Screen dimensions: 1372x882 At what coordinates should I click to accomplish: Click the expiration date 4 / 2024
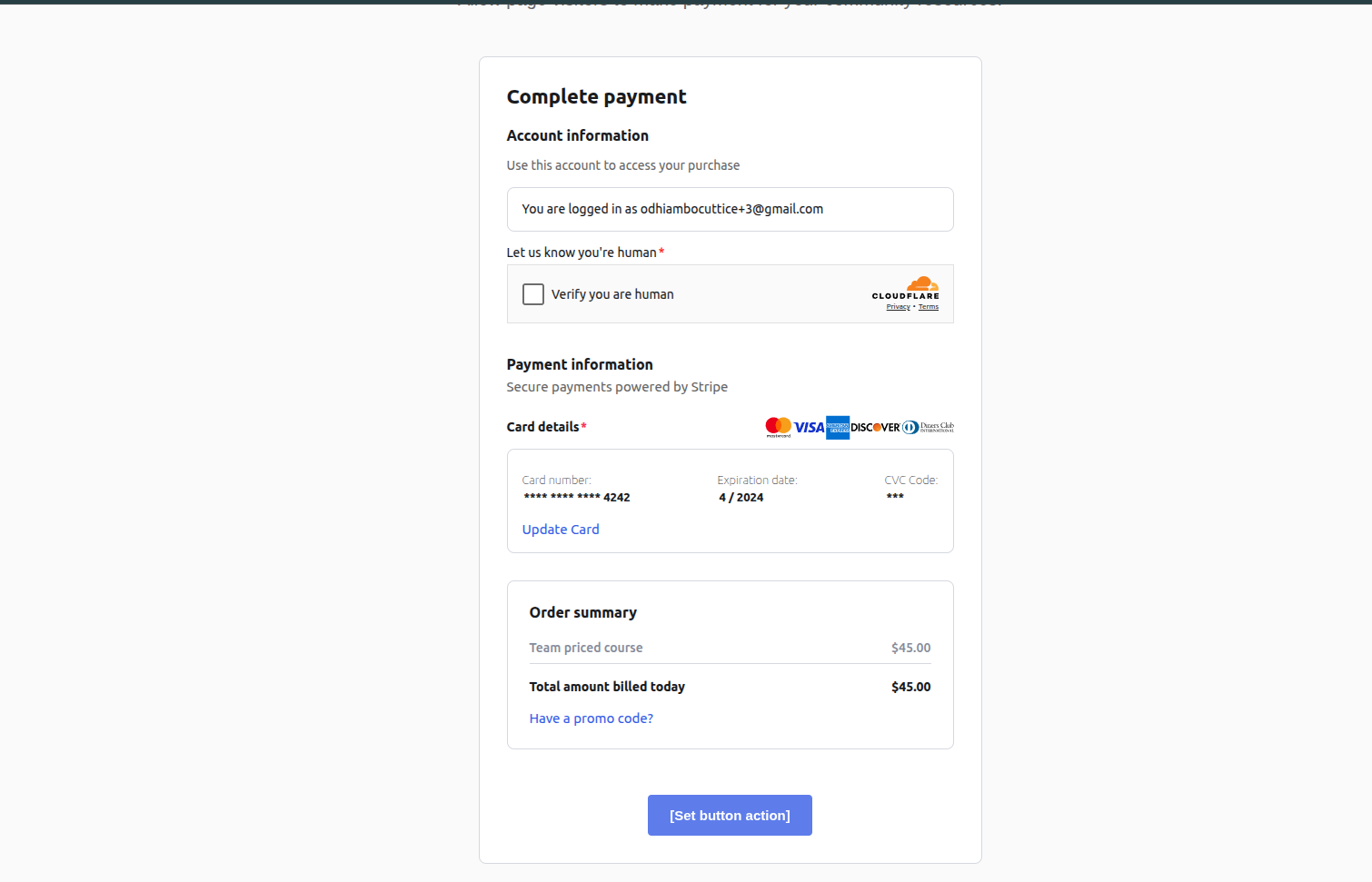[741, 498]
